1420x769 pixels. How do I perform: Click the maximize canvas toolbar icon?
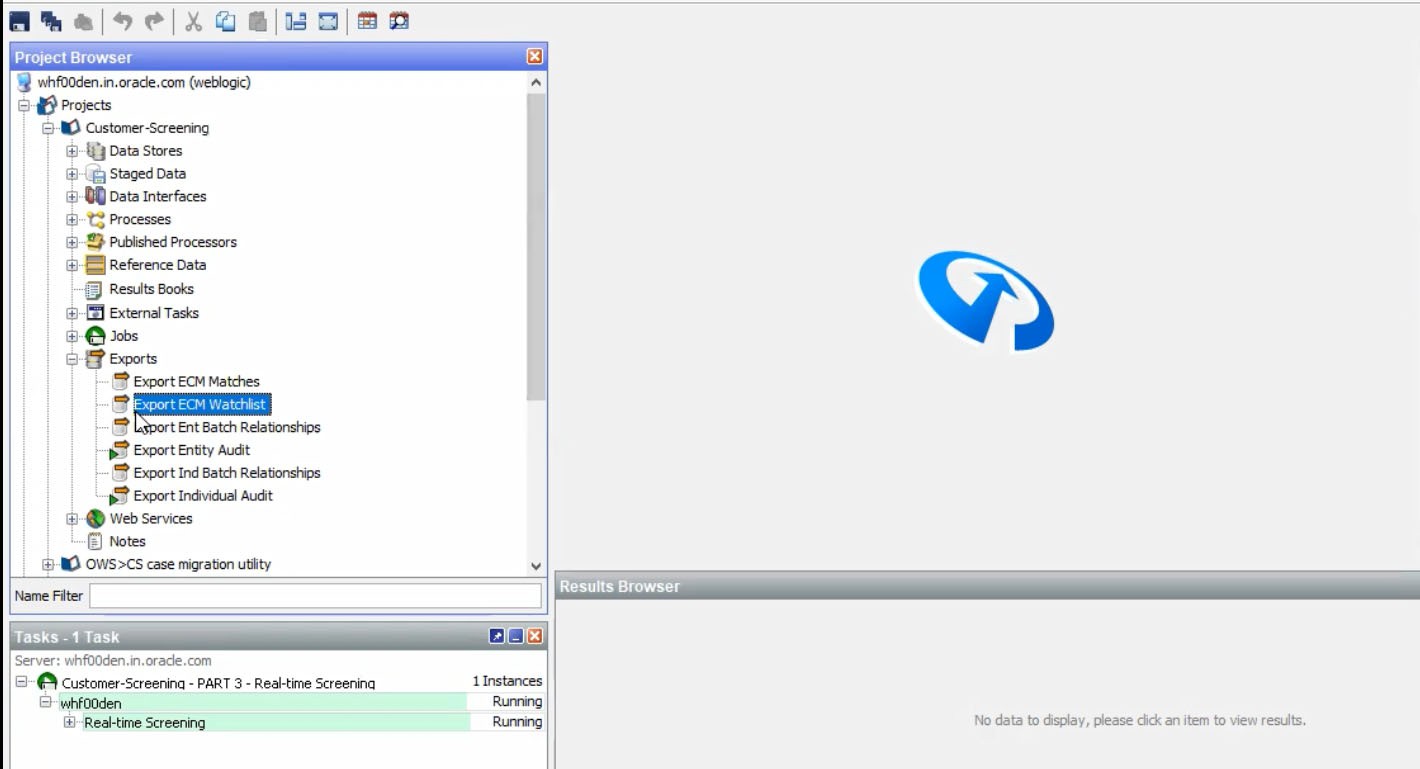[328, 21]
